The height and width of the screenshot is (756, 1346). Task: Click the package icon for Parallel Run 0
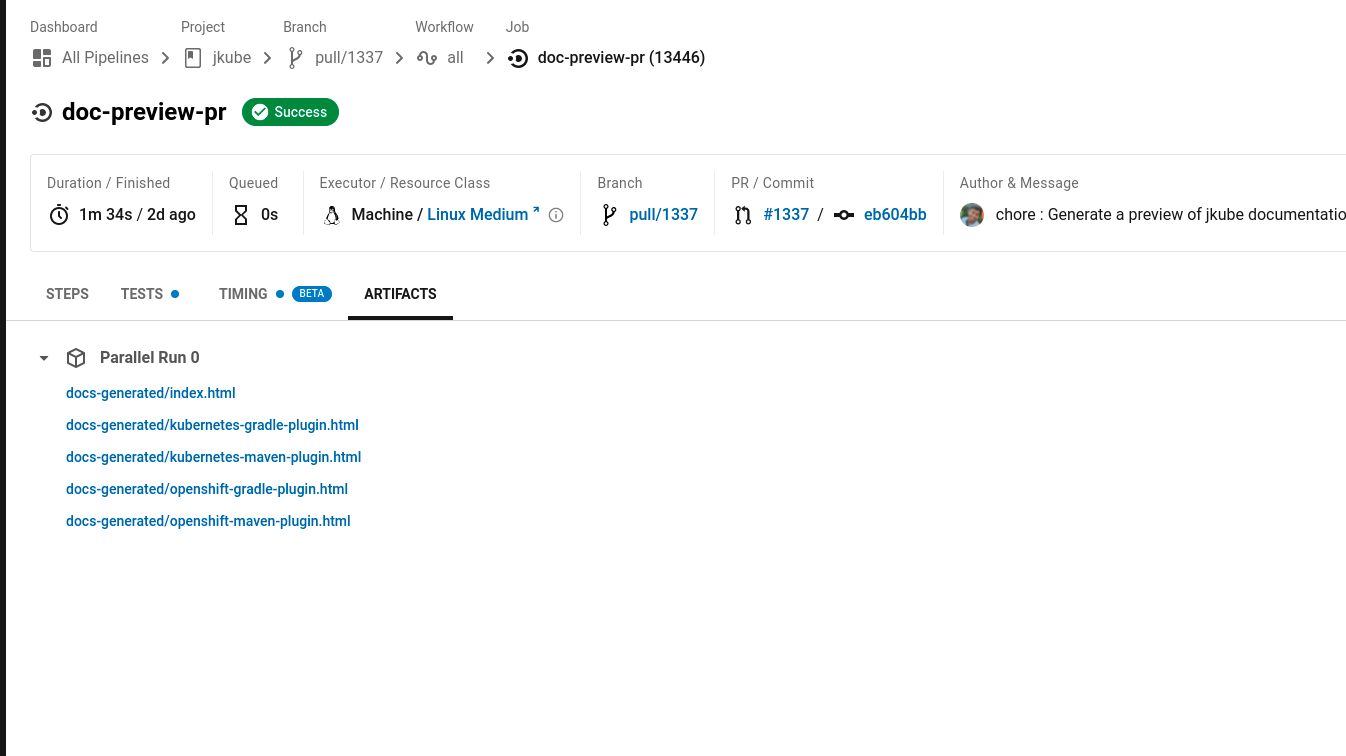tap(76, 357)
